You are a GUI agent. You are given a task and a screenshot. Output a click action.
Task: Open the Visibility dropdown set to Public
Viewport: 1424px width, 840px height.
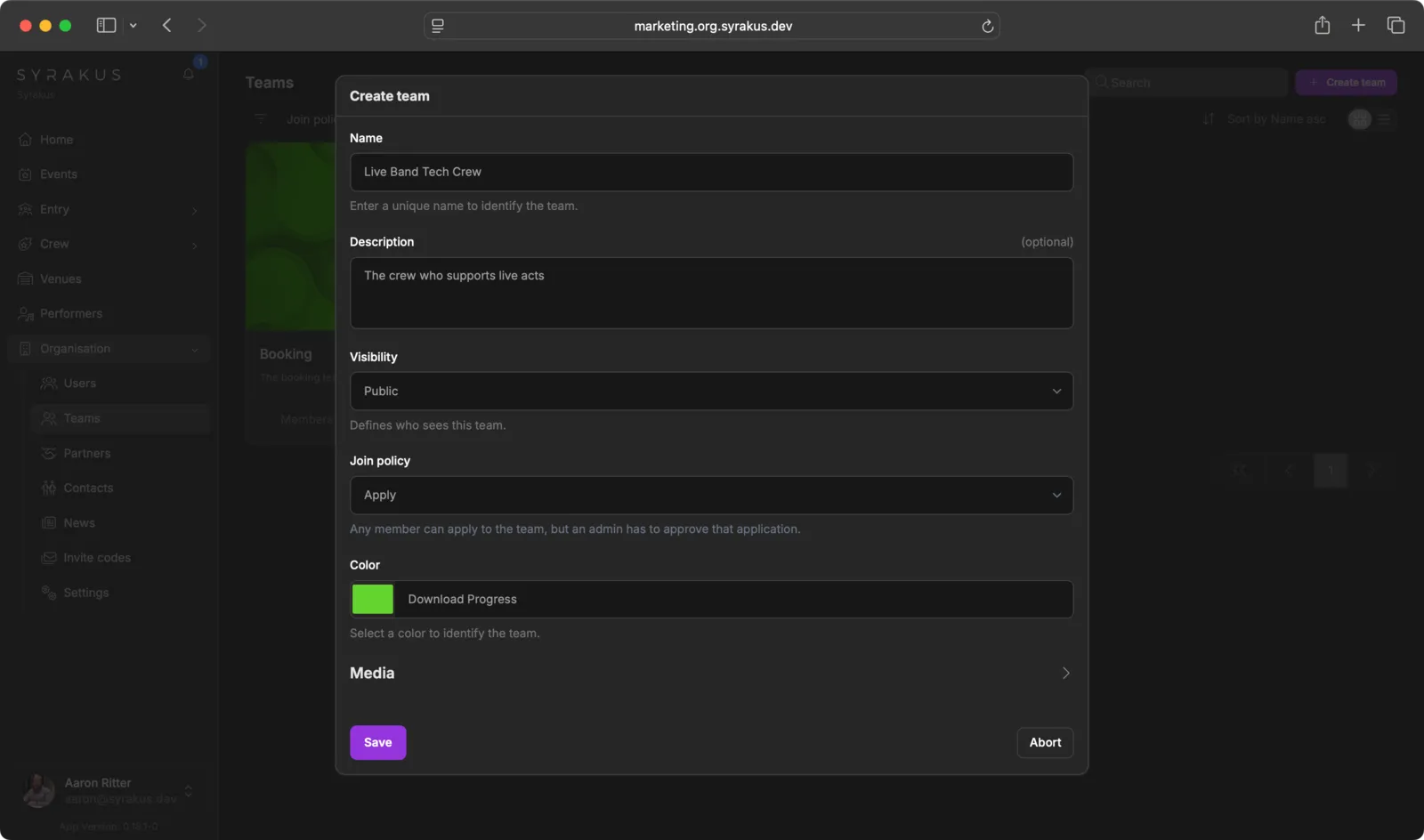[711, 391]
